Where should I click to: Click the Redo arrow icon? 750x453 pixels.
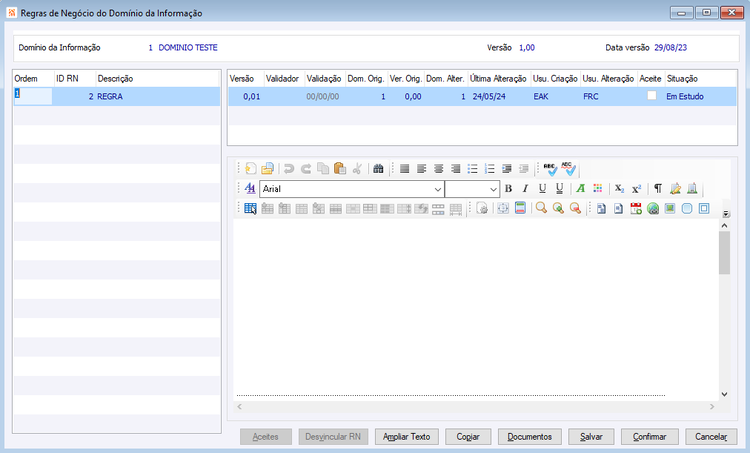click(306, 168)
